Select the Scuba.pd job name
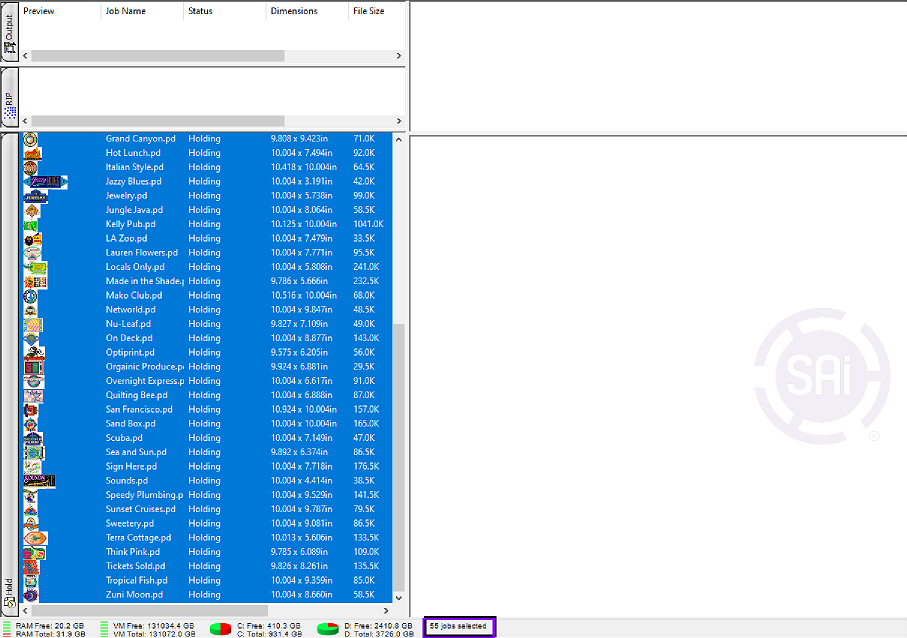Screen dimensions: 907x638 pyautogui.click(x=124, y=438)
